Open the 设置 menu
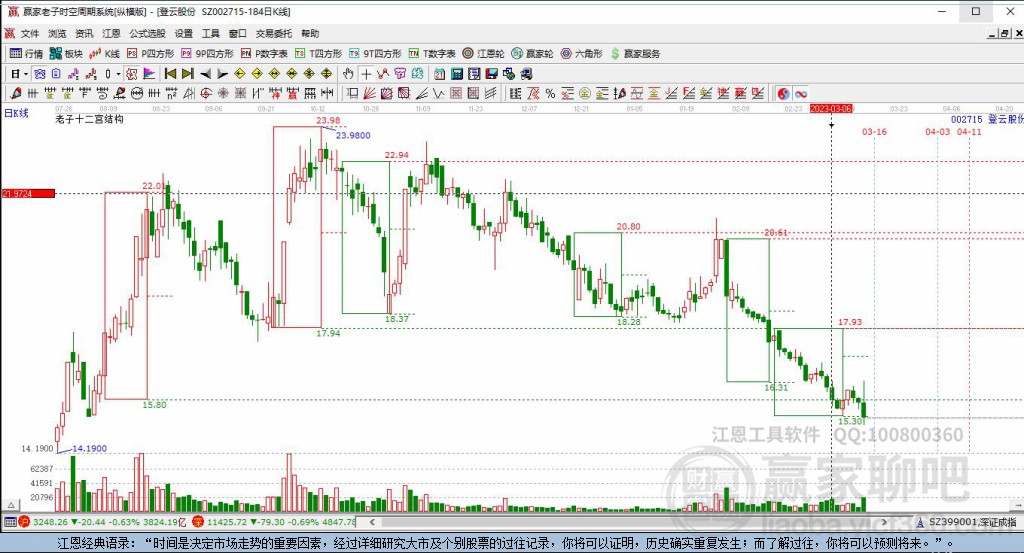Viewport: 1024px width, 553px height. click(x=184, y=33)
